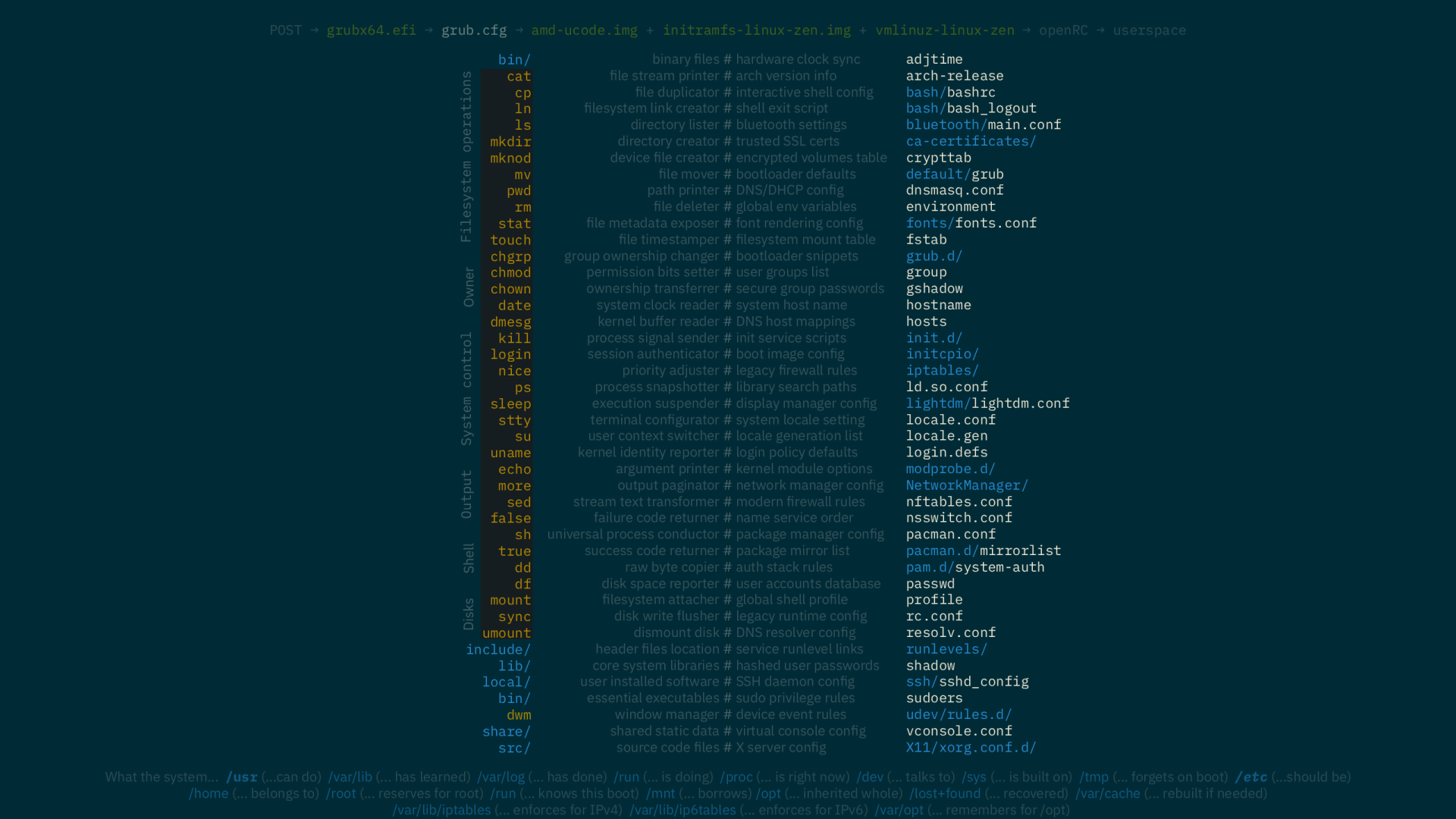Select the fstab config file
Viewport: 1456px width, 819px height.
click(x=926, y=239)
